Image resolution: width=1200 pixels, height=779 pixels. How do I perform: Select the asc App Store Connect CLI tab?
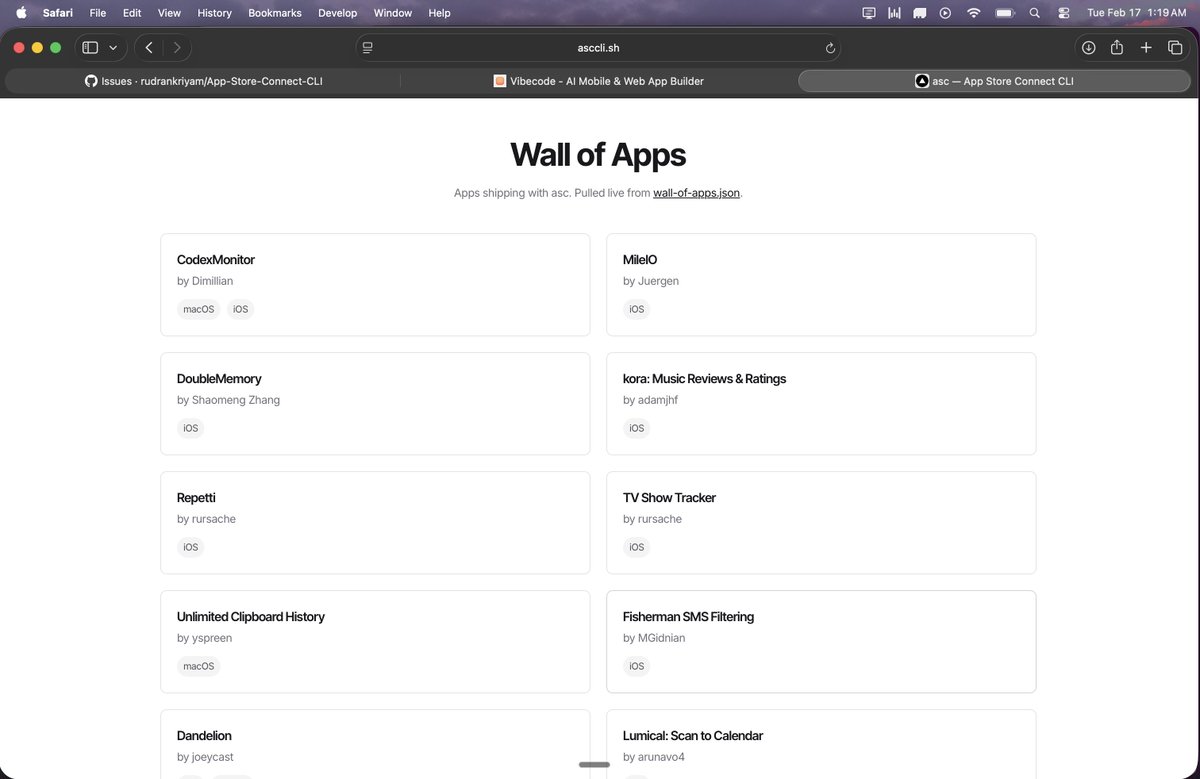pyautogui.click(x=994, y=81)
